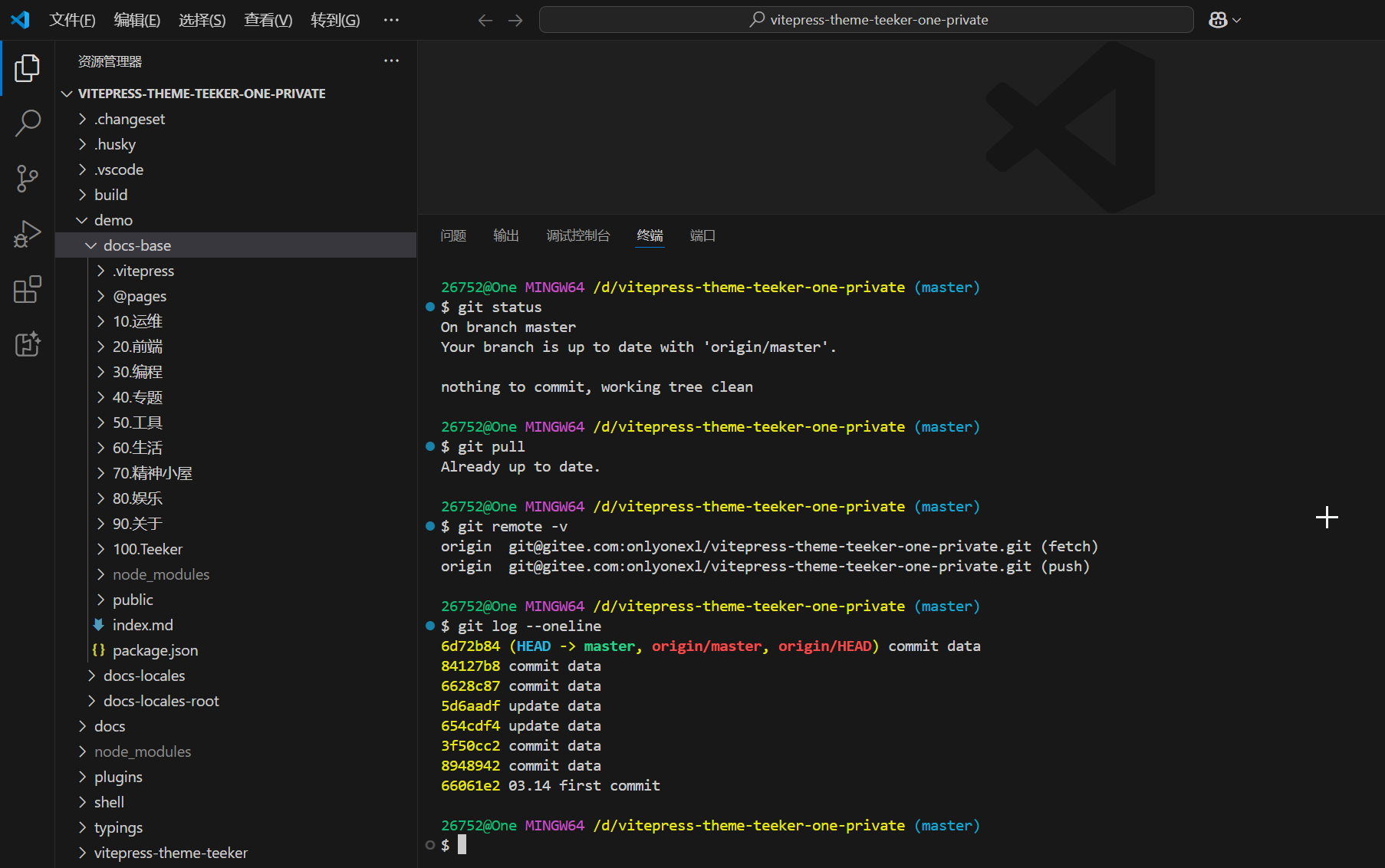Open the AI assistant sidebar icon
This screenshot has height=868, width=1385.
[x=28, y=344]
